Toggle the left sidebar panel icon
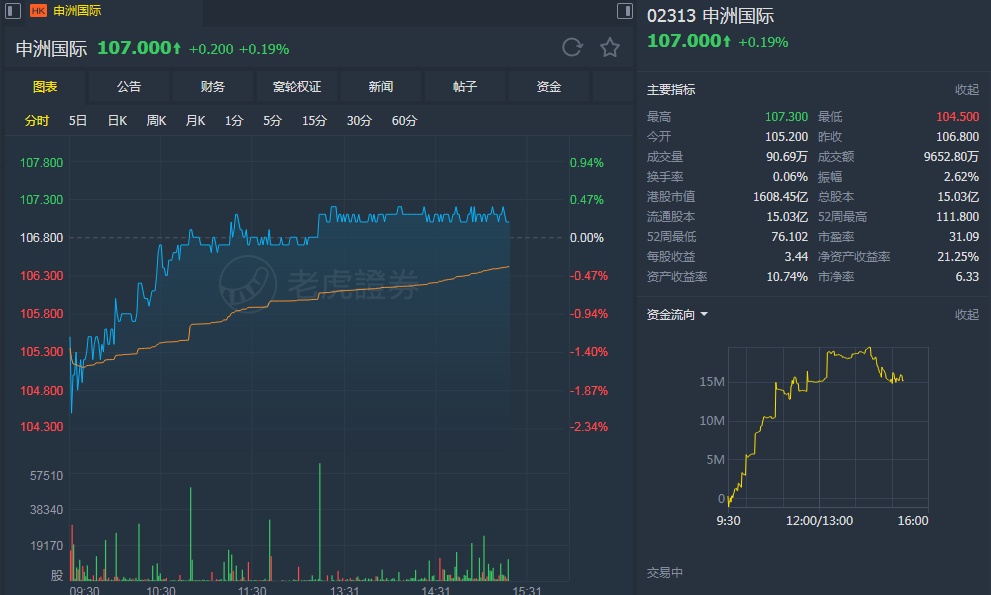This screenshot has height=595, width=991. [13, 11]
